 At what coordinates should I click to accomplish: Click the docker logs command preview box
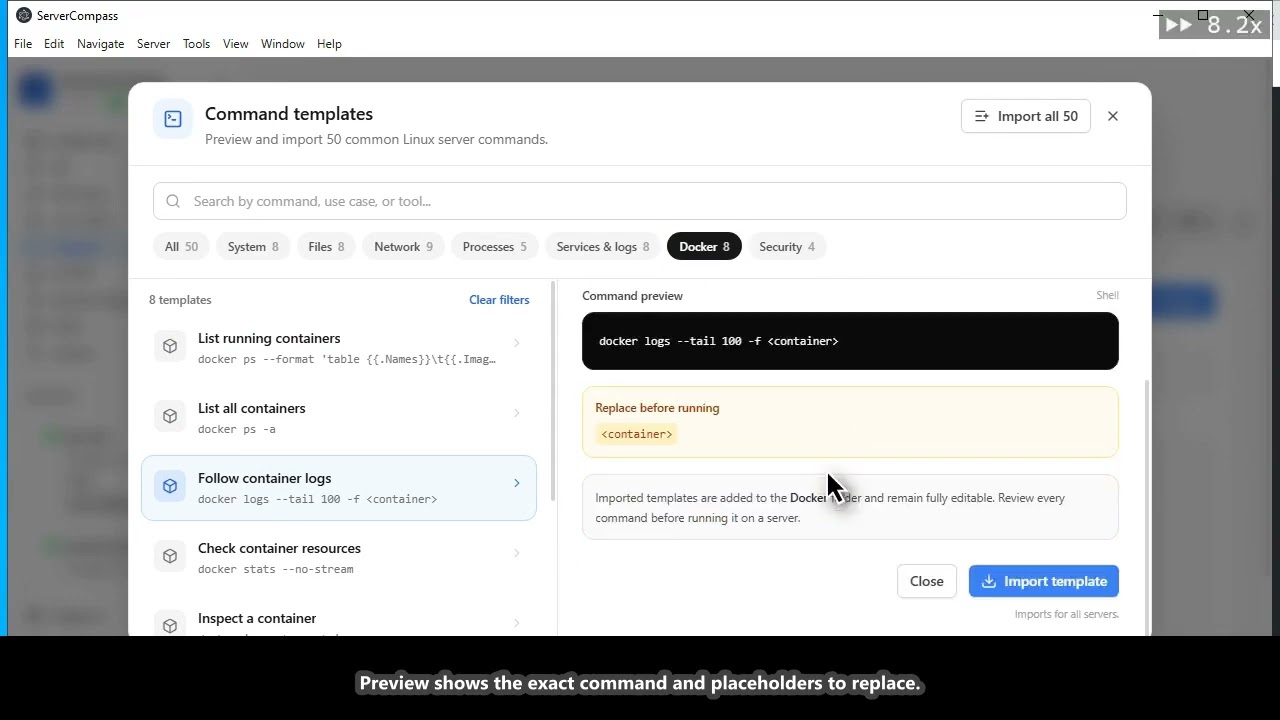click(850, 341)
